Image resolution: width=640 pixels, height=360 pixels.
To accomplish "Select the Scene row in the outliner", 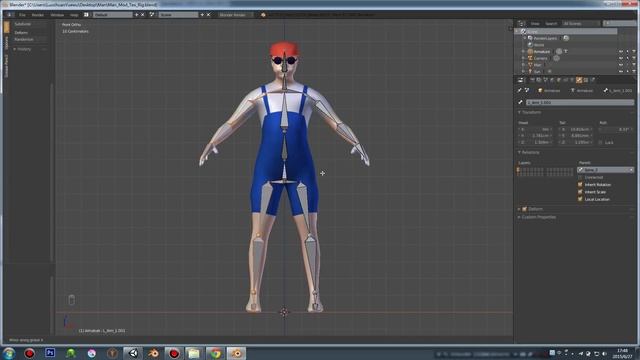I will pos(566,31).
